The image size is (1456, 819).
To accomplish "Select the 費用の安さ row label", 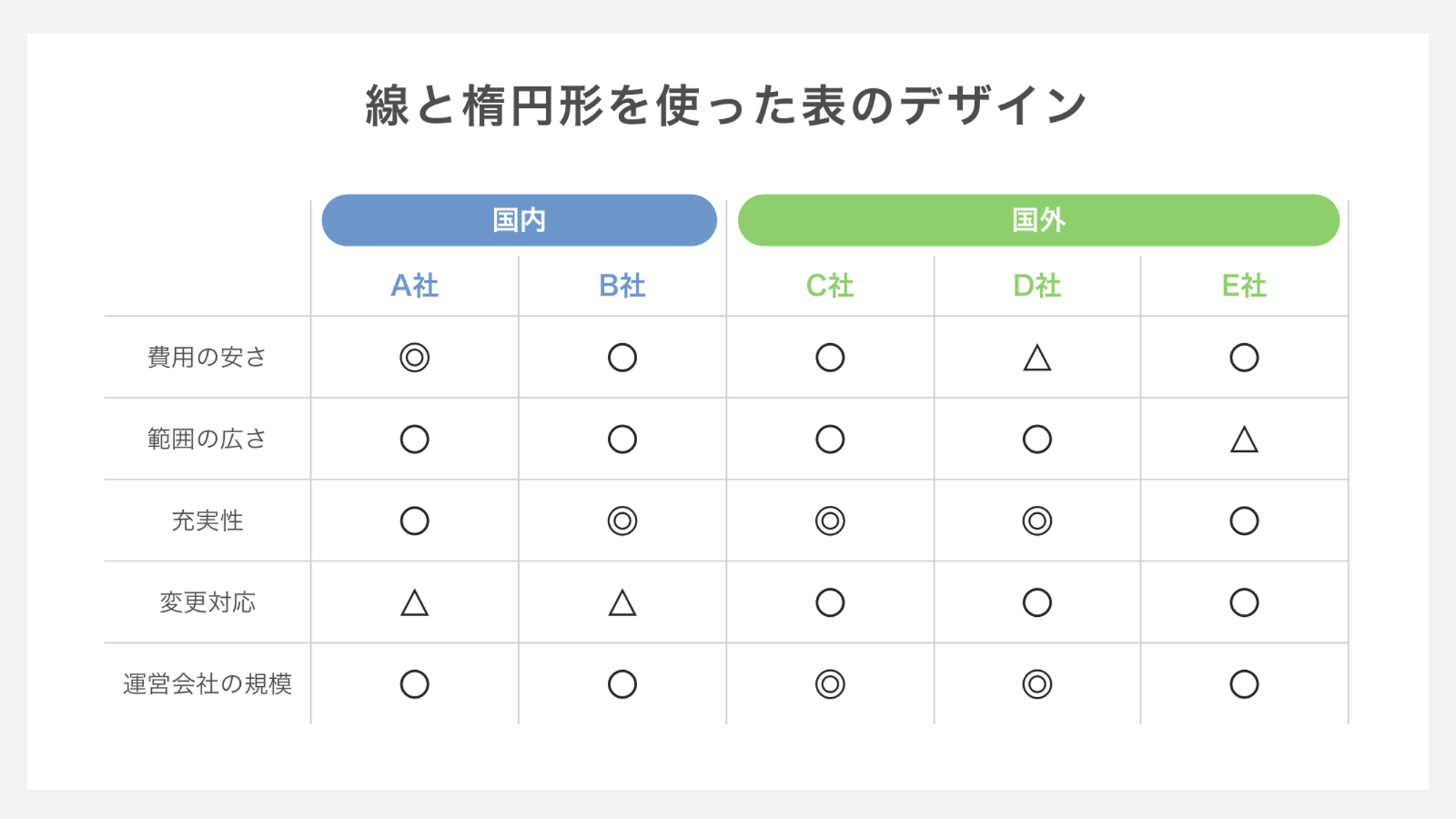I will tap(207, 358).
